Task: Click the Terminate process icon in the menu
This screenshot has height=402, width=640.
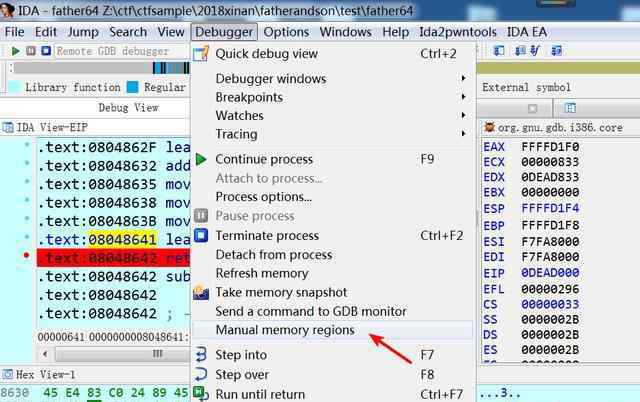Action: [201, 235]
